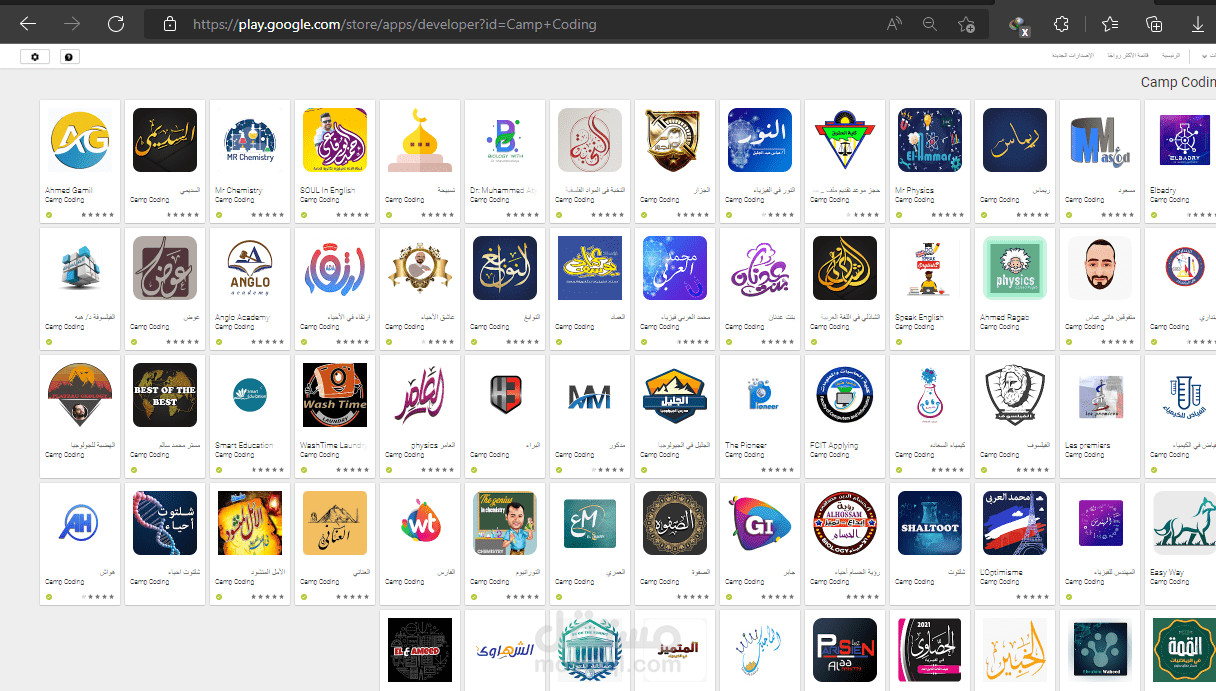1216x691 pixels.
Task: Open the Speak English app icon
Action: coord(930,268)
